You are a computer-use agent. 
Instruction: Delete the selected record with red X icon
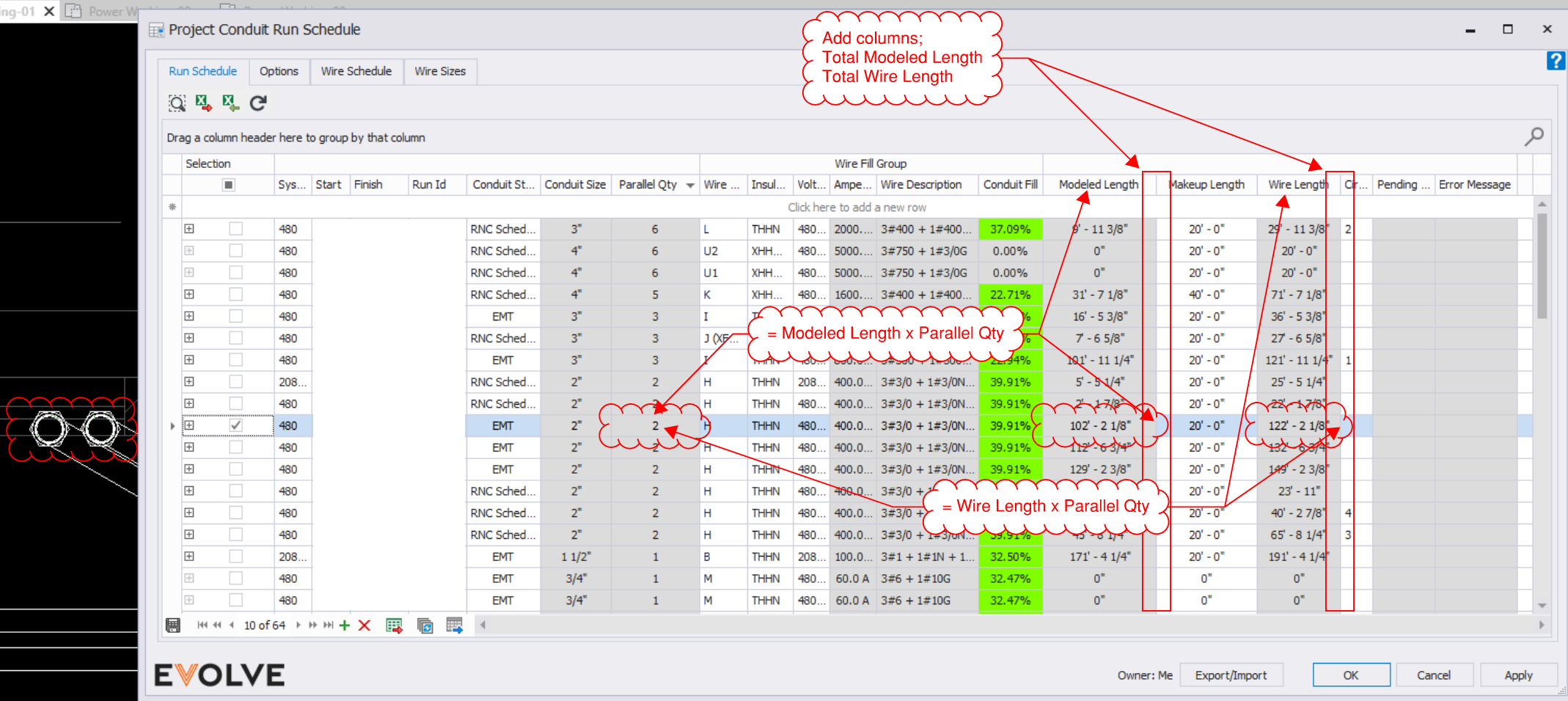(364, 625)
